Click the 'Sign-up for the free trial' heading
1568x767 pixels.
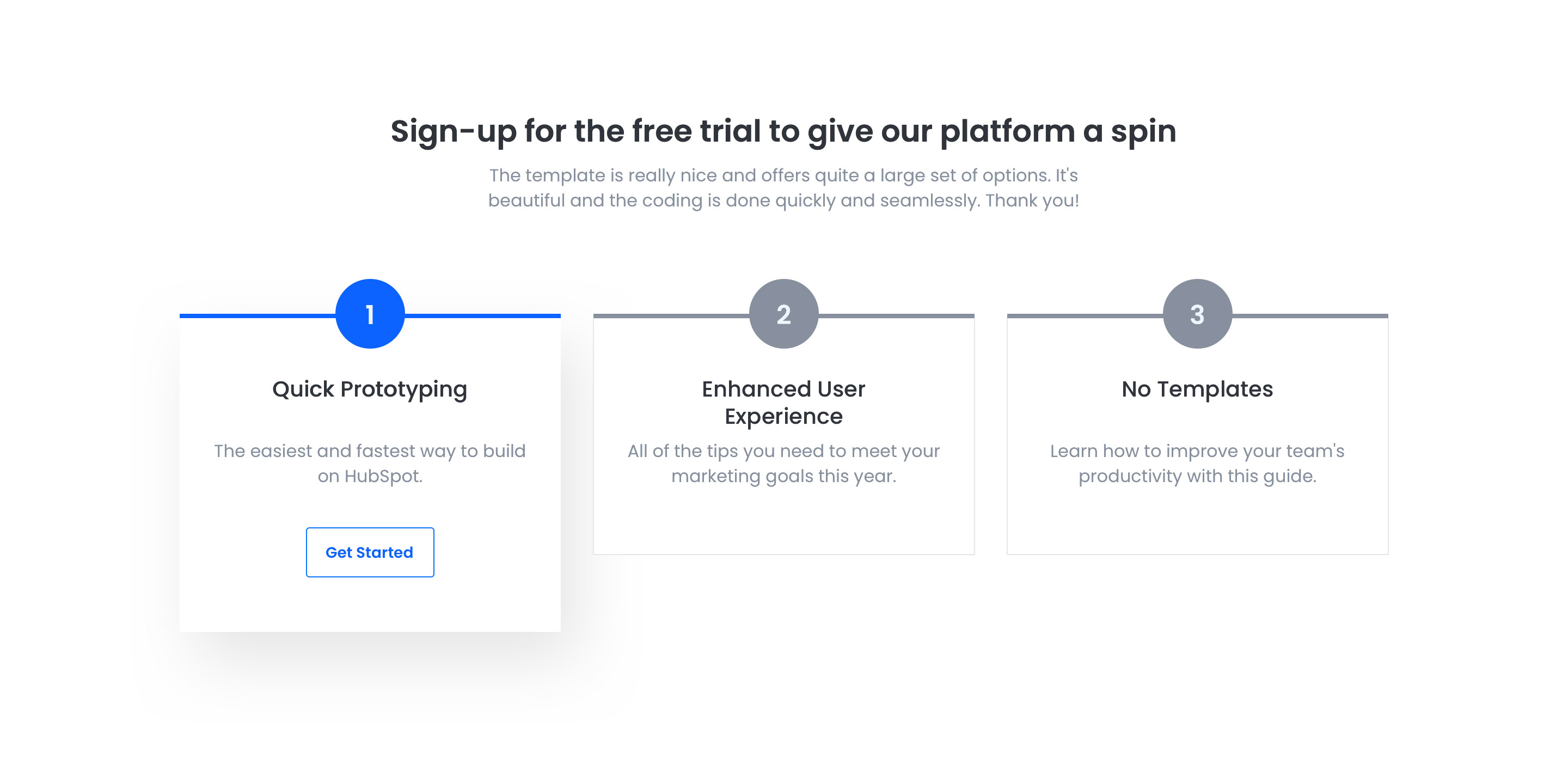(x=783, y=131)
